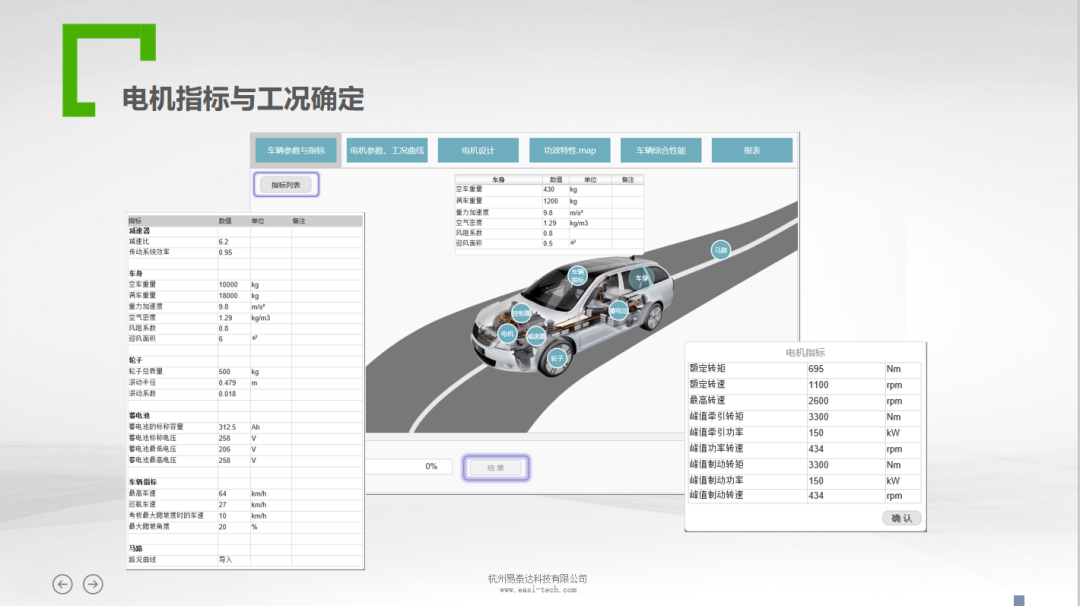Click the 结果 button
This screenshot has height=606, width=1080.
tap(496, 468)
